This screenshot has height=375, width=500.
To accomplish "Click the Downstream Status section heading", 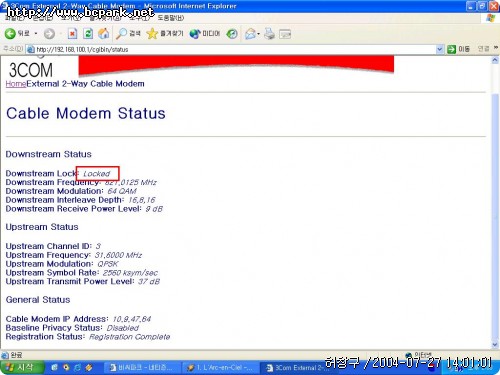I will [x=48, y=154].
